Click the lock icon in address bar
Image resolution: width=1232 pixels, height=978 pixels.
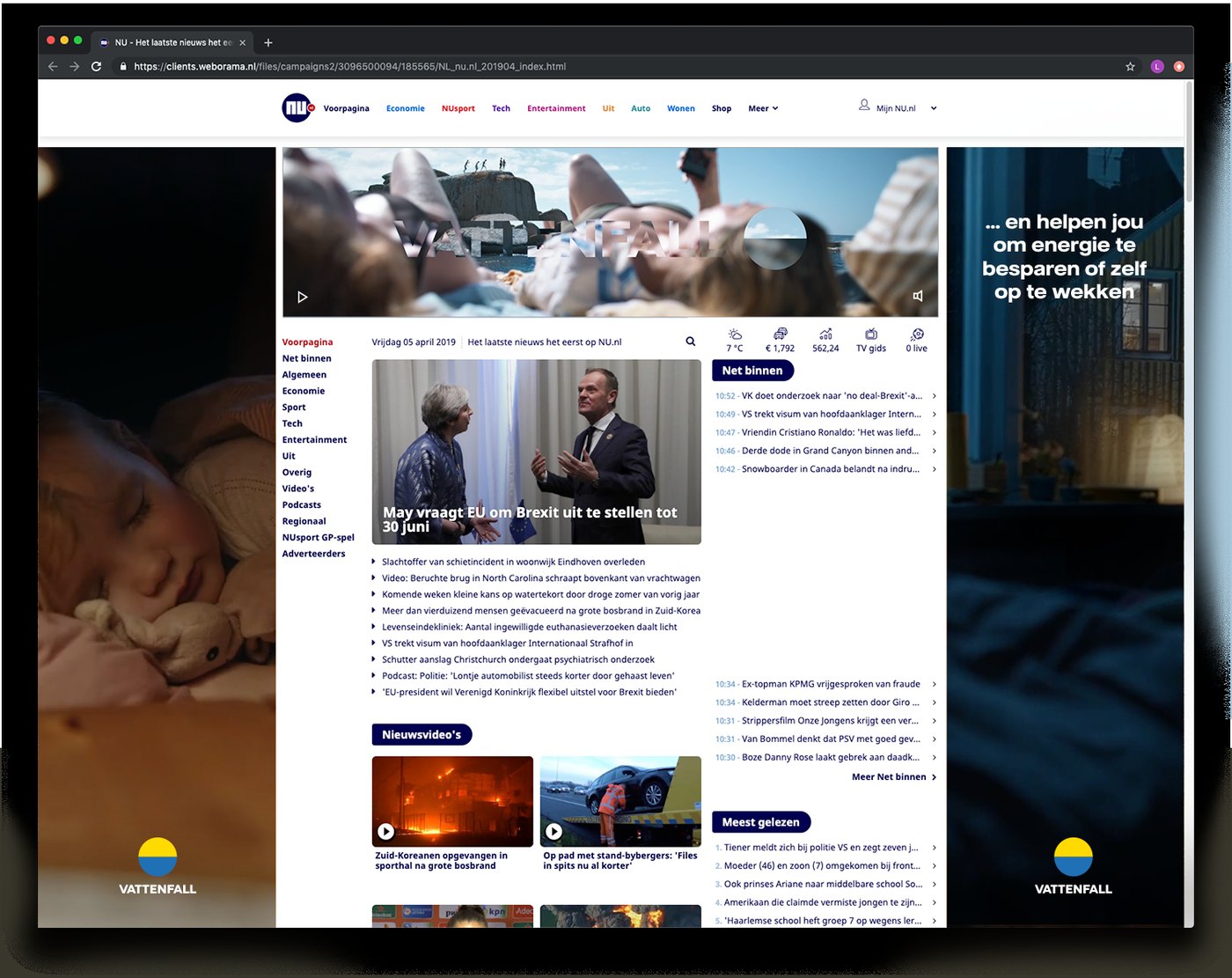(x=123, y=67)
